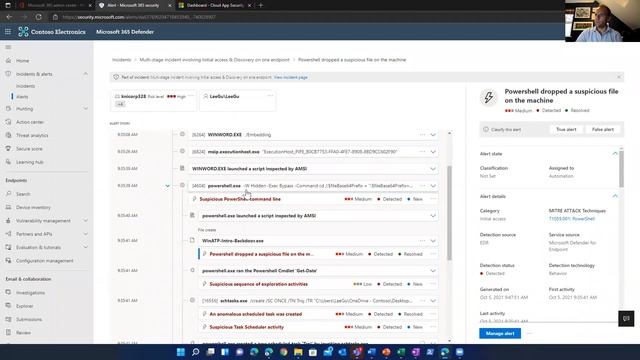The height and width of the screenshot is (360, 640).
Task: Open a new browser tab
Action: tap(261, 5)
